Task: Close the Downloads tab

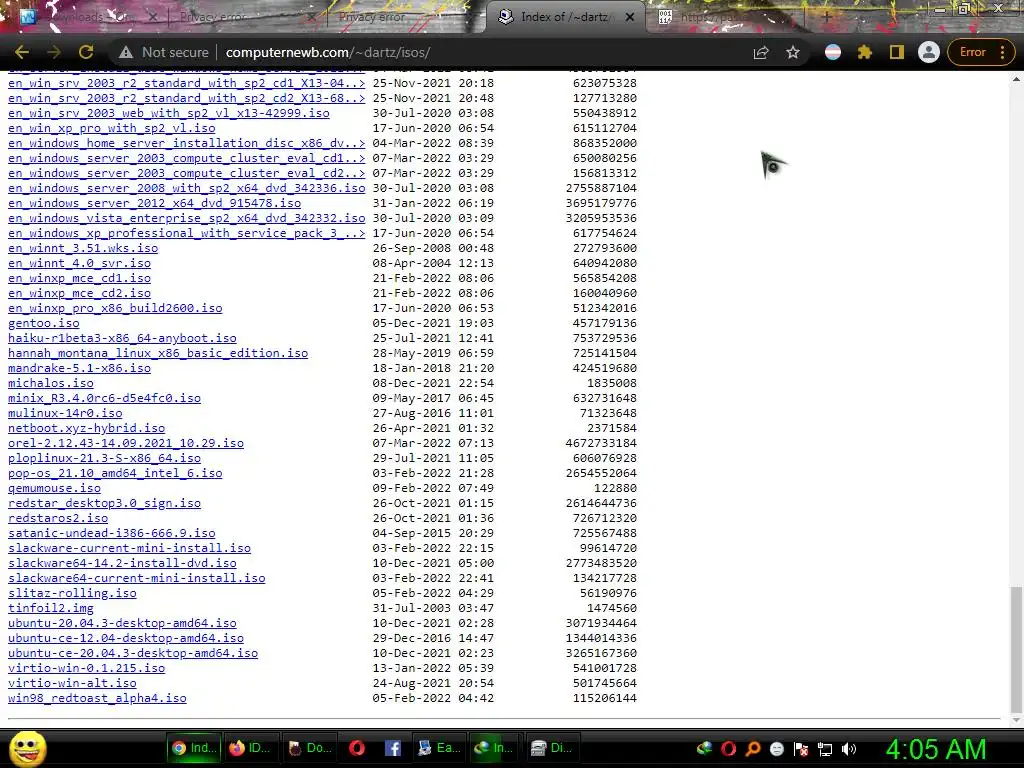Action: click(x=152, y=17)
